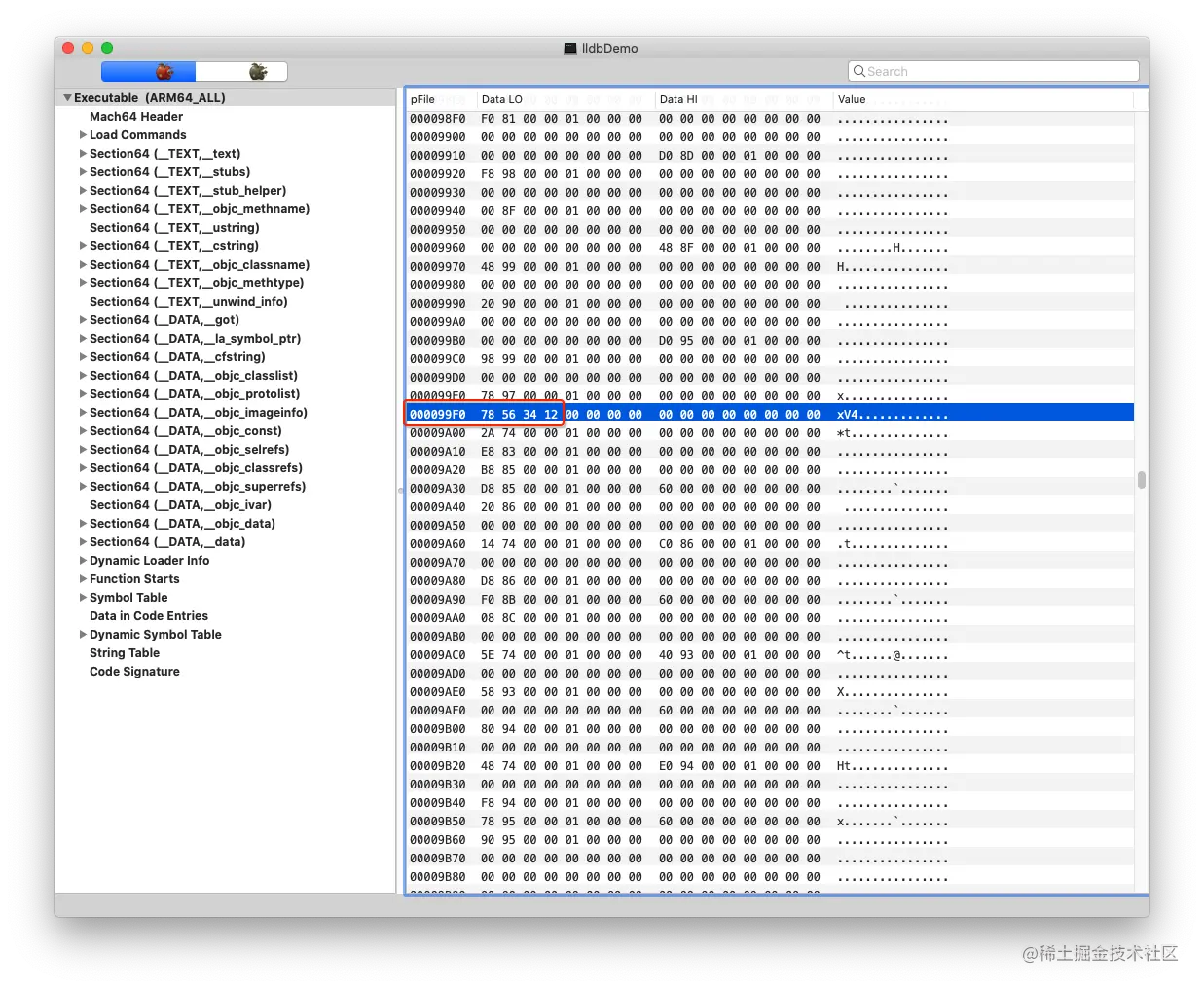Viewport: 1204px width, 989px height.
Task: Expand Section64 (__TEXT,__text) disclosure triangle
Action: [x=83, y=154]
